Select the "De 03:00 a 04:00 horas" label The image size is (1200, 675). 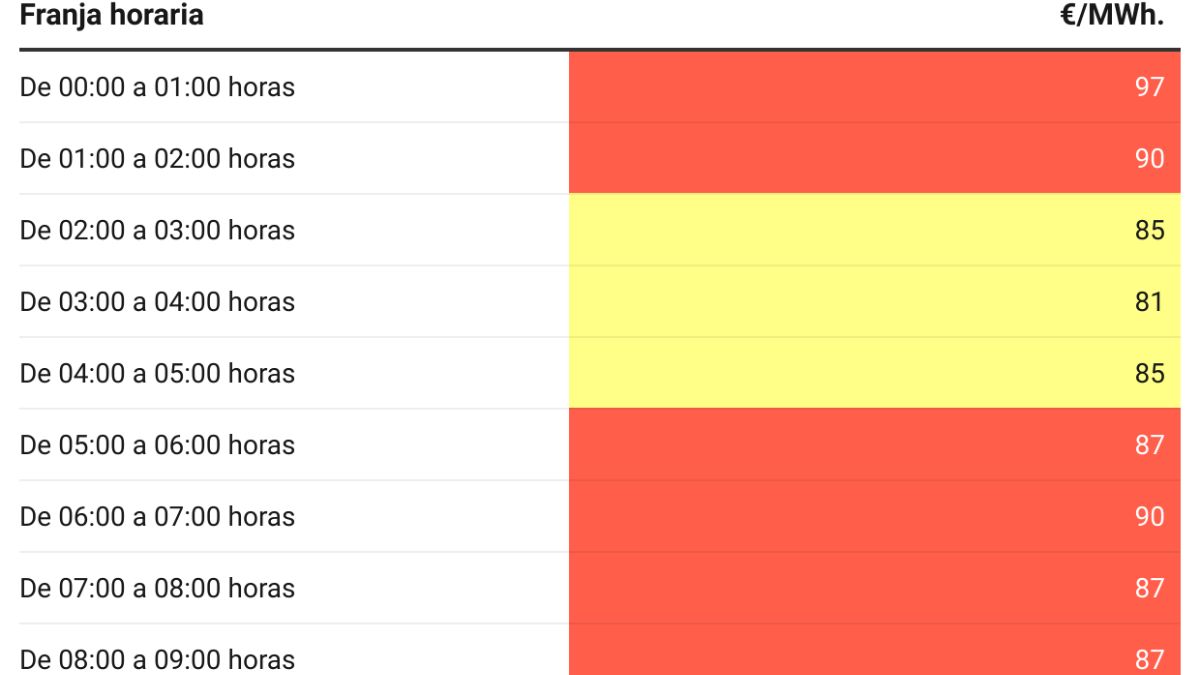click(157, 302)
